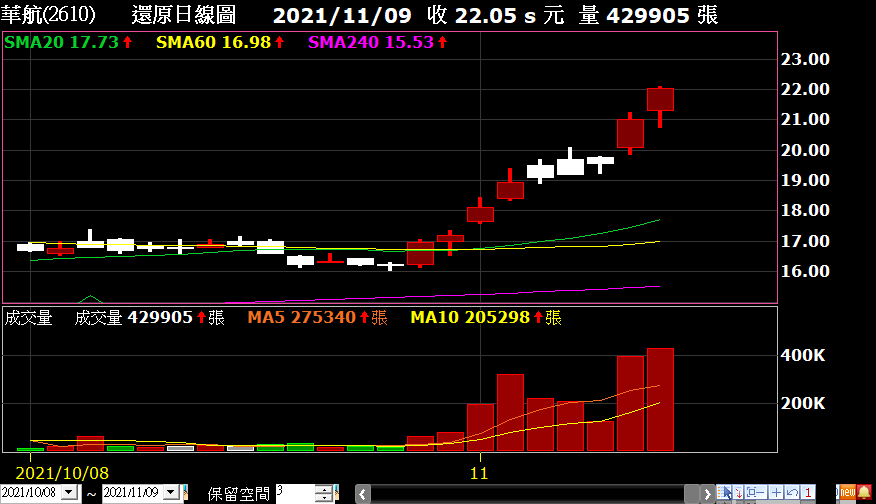Increase 保留空間 with the up spinner arrow
Screen dimensions: 876x504
[324, 489]
